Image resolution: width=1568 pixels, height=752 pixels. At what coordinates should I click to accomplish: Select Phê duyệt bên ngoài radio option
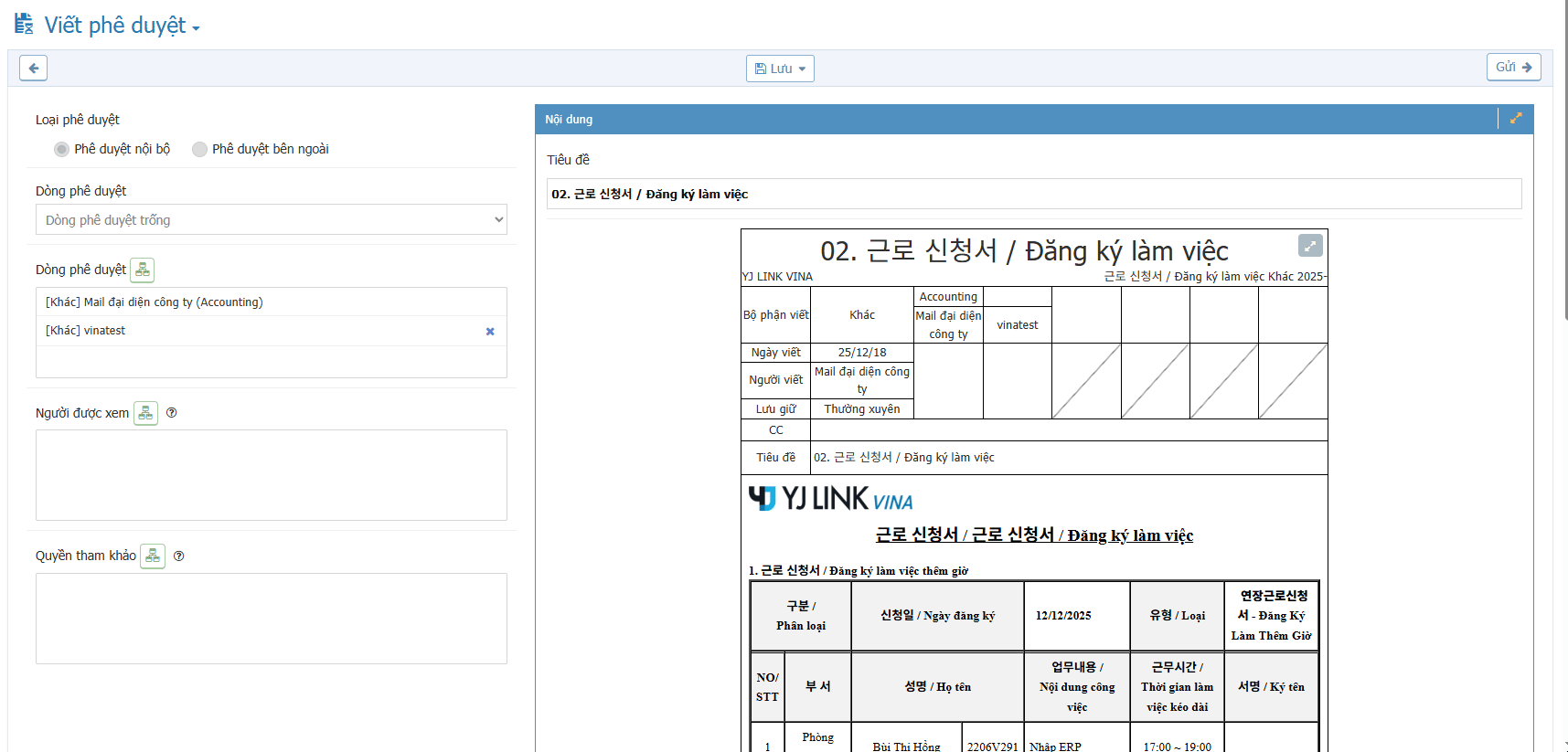point(199,149)
